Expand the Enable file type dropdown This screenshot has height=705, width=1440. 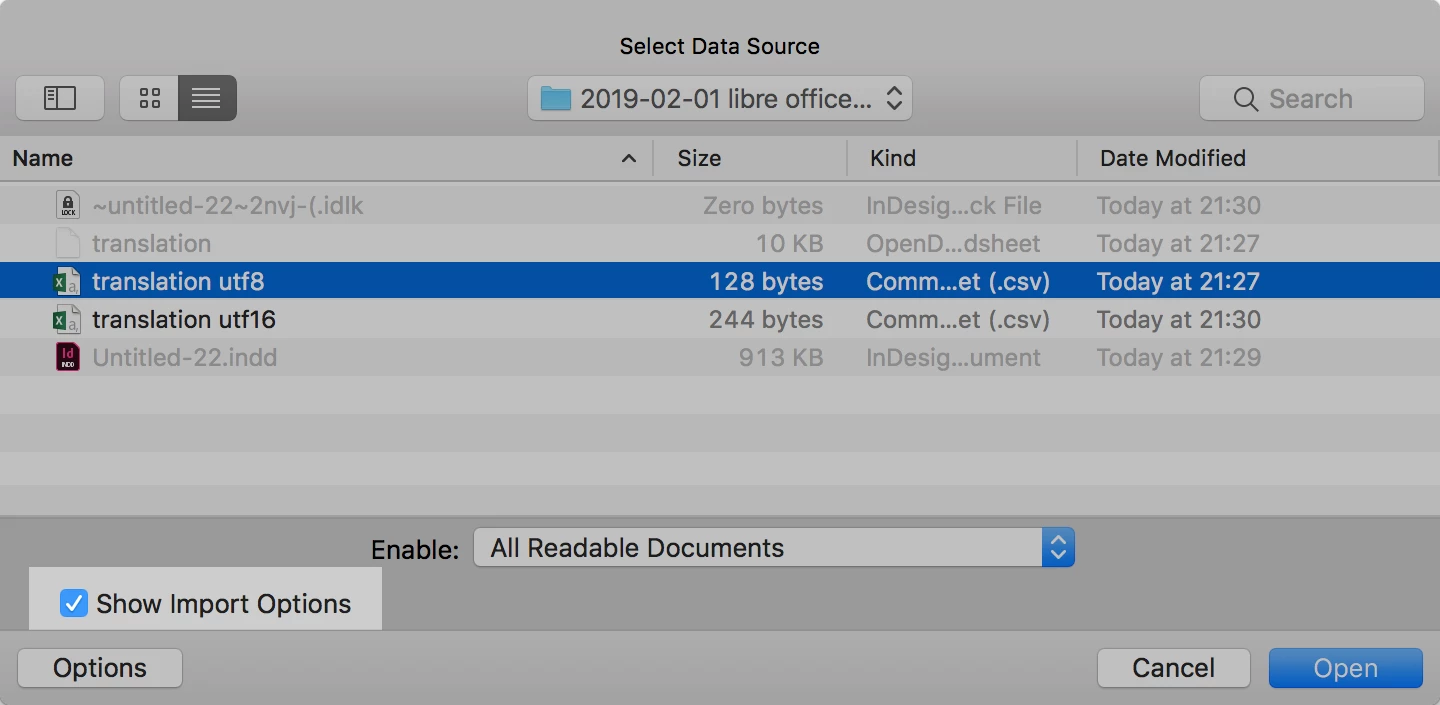click(x=773, y=548)
